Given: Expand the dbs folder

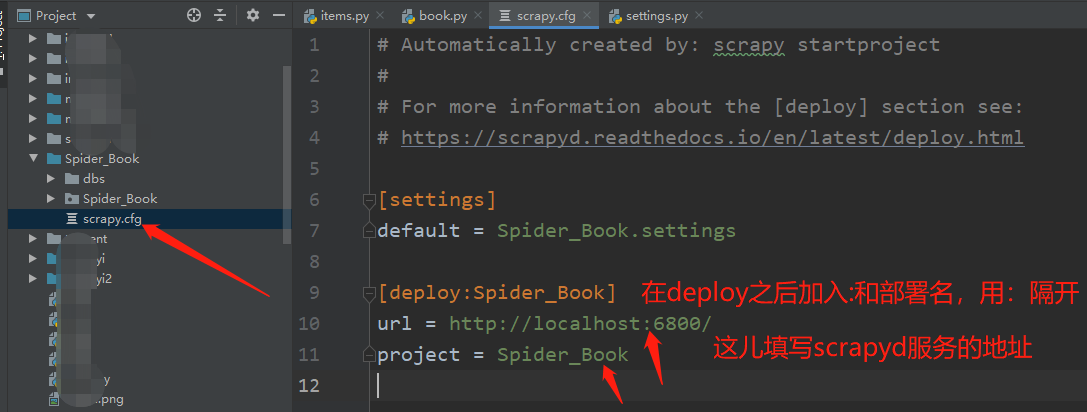Looking at the screenshot, I should coord(51,179).
